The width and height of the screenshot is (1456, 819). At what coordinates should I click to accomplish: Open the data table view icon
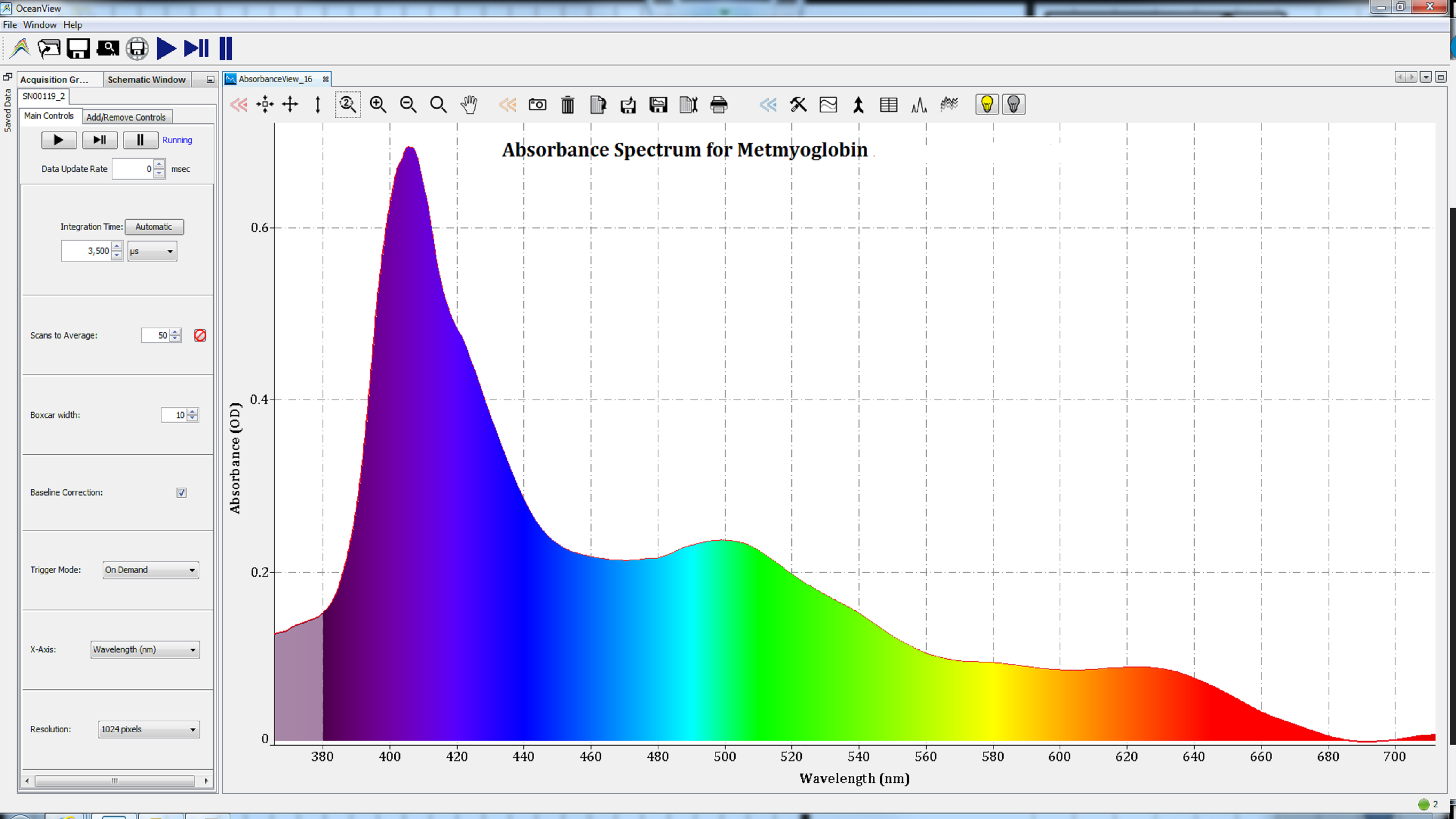click(889, 105)
